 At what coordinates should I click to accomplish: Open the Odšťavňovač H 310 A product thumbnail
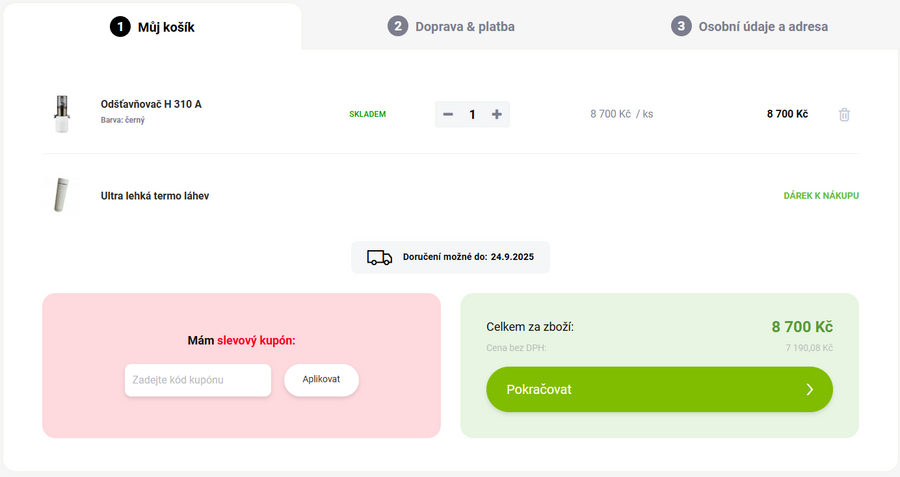[x=62, y=114]
